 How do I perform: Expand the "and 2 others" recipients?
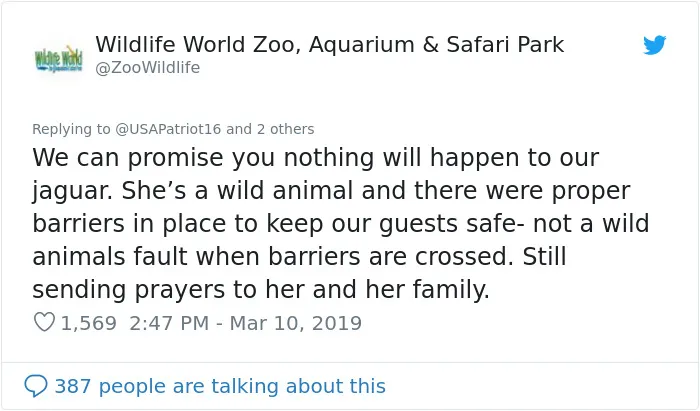pyautogui.click(x=270, y=129)
